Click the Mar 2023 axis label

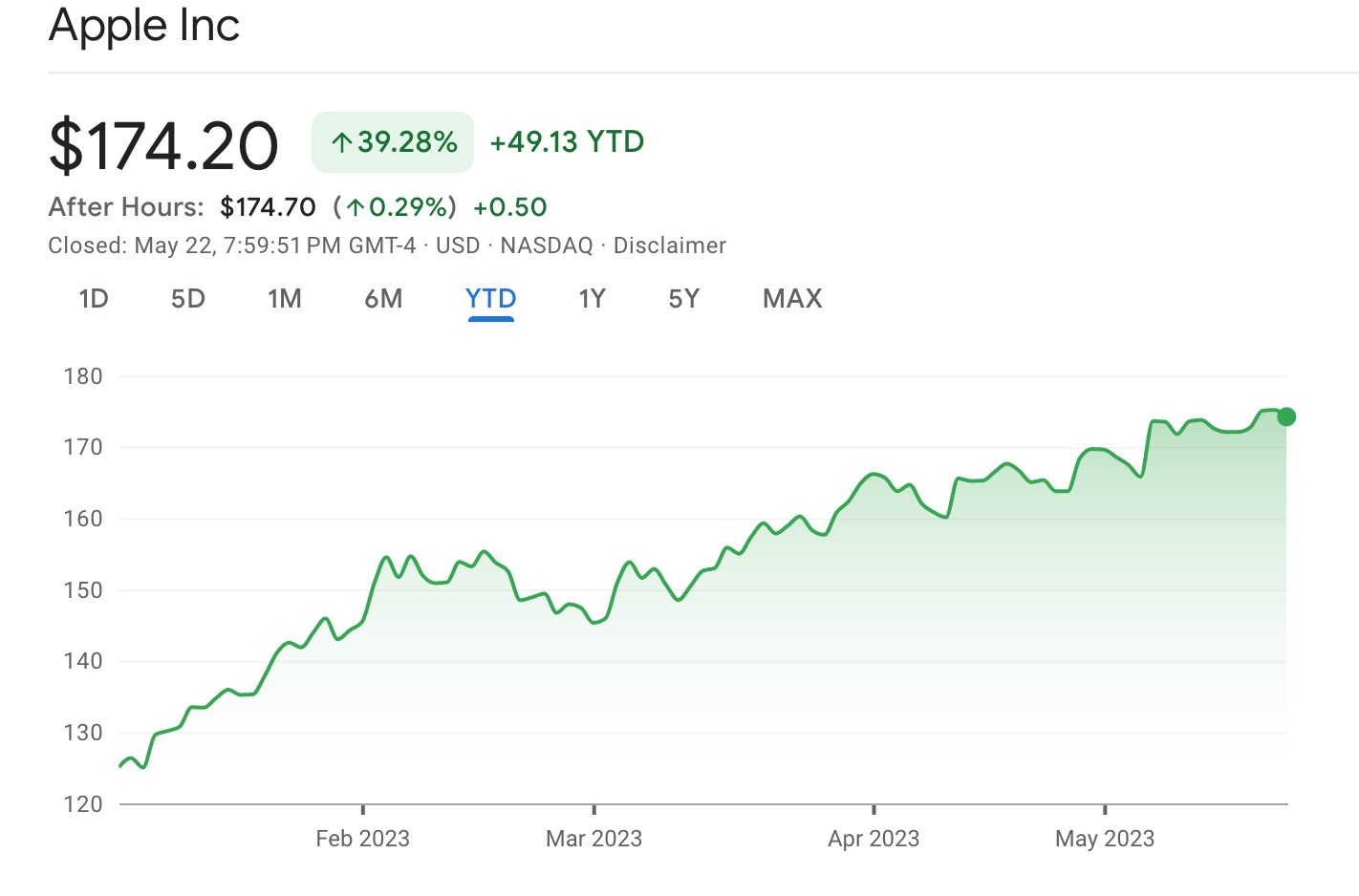(x=593, y=839)
